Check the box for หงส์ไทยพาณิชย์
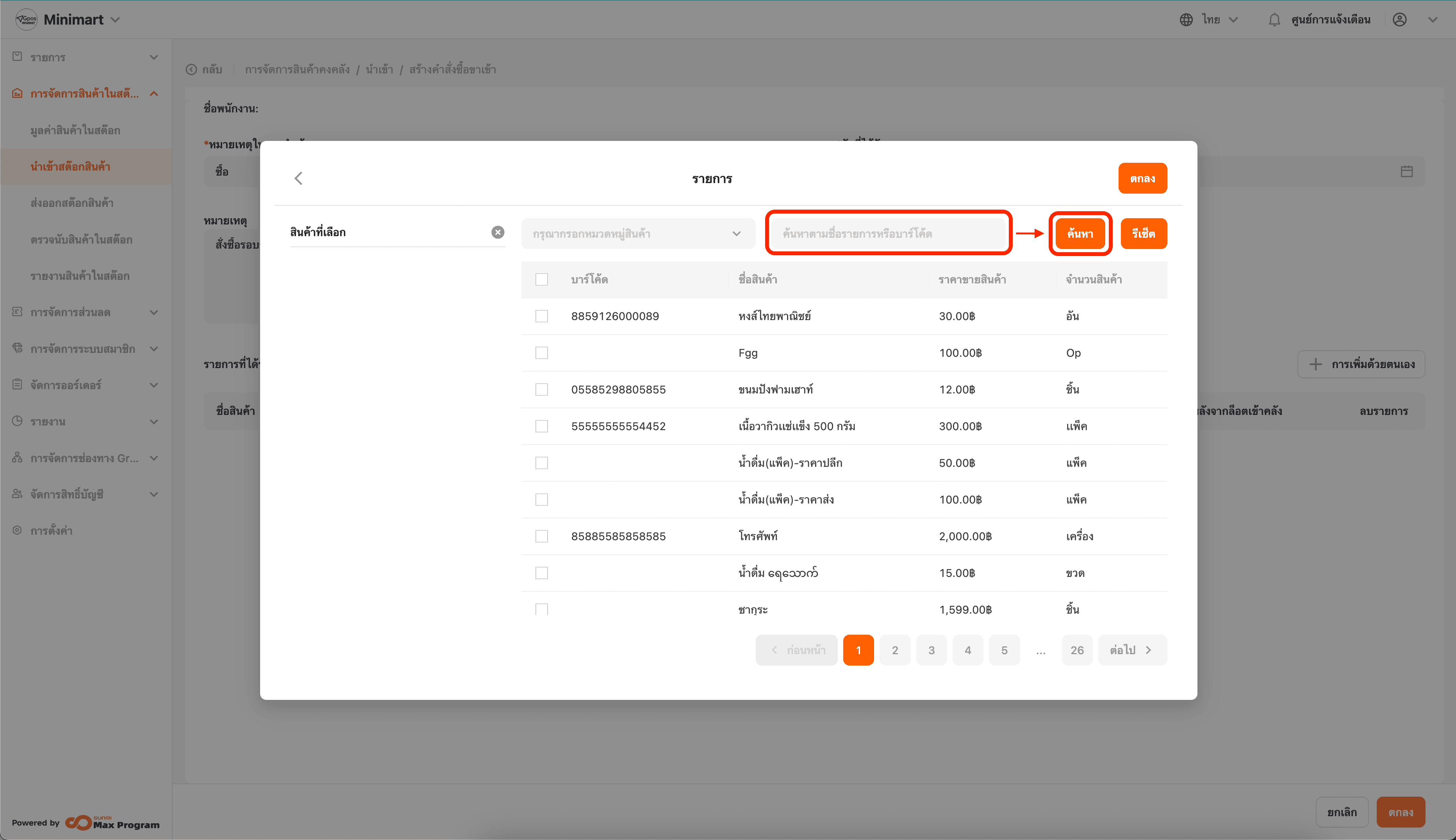The height and width of the screenshot is (840, 1456). tap(541, 316)
